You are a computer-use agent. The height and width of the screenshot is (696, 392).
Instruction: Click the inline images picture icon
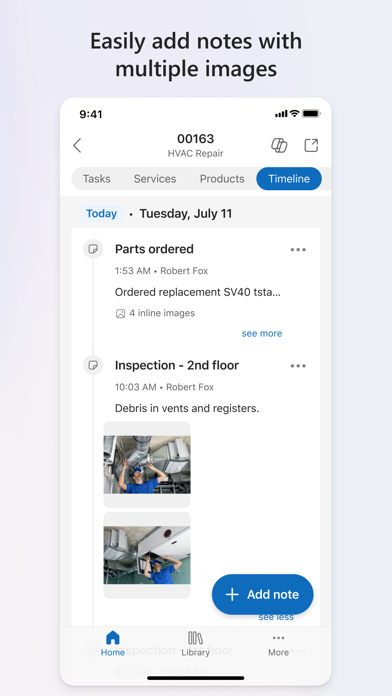click(120, 314)
